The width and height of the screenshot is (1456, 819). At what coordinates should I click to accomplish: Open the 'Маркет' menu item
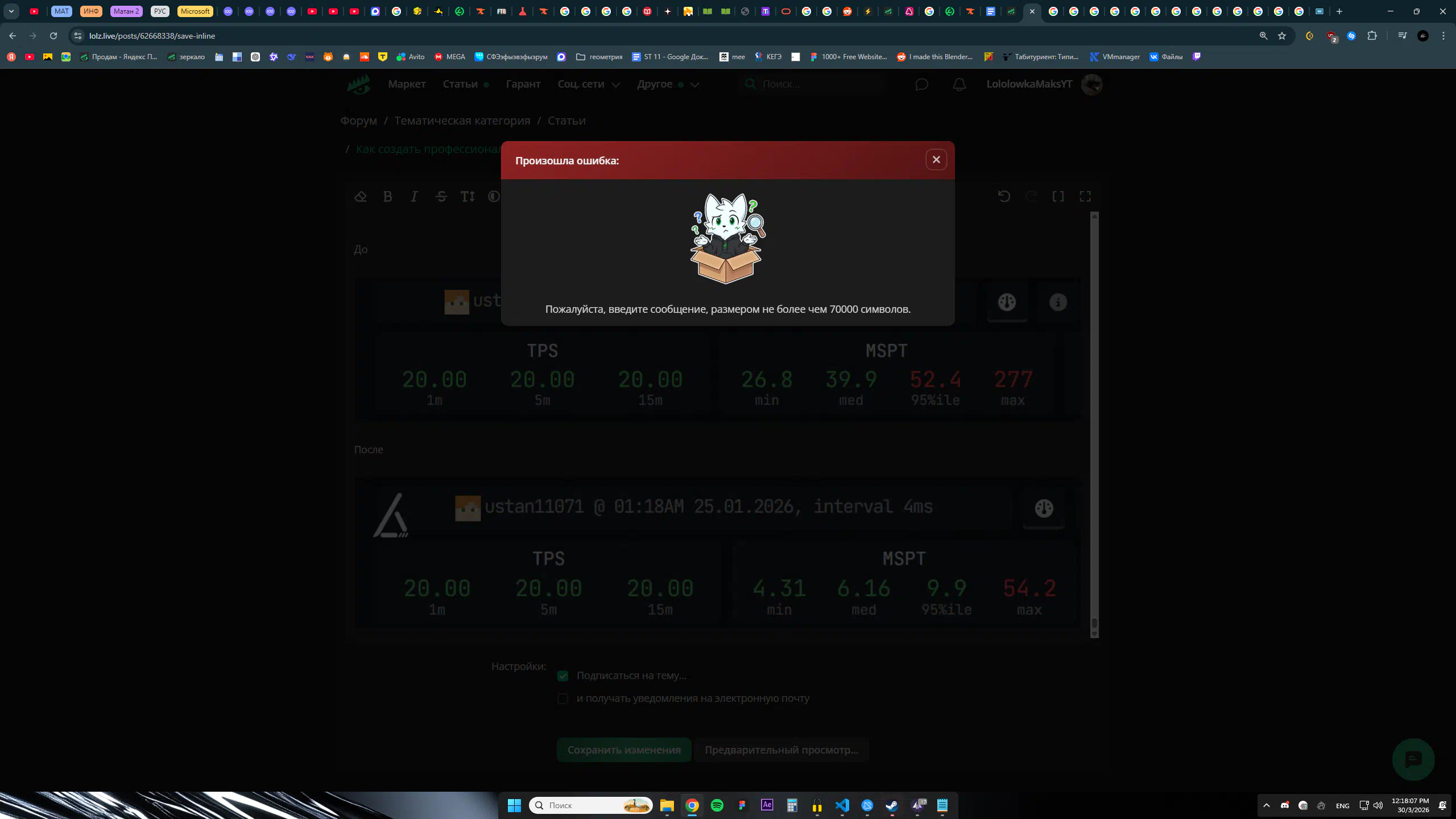pos(407,84)
